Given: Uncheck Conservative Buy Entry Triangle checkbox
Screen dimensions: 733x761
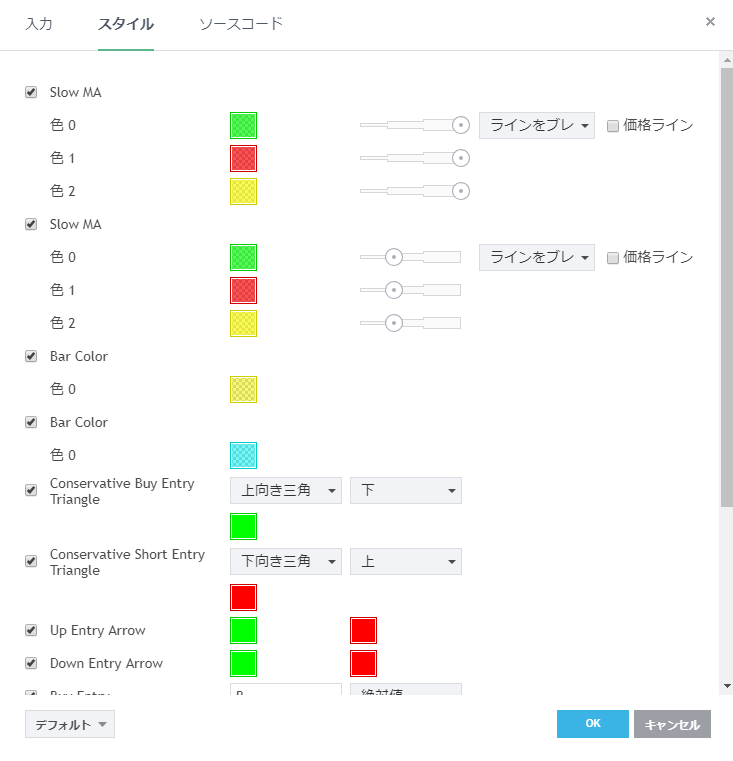Looking at the screenshot, I should coord(31,491).
